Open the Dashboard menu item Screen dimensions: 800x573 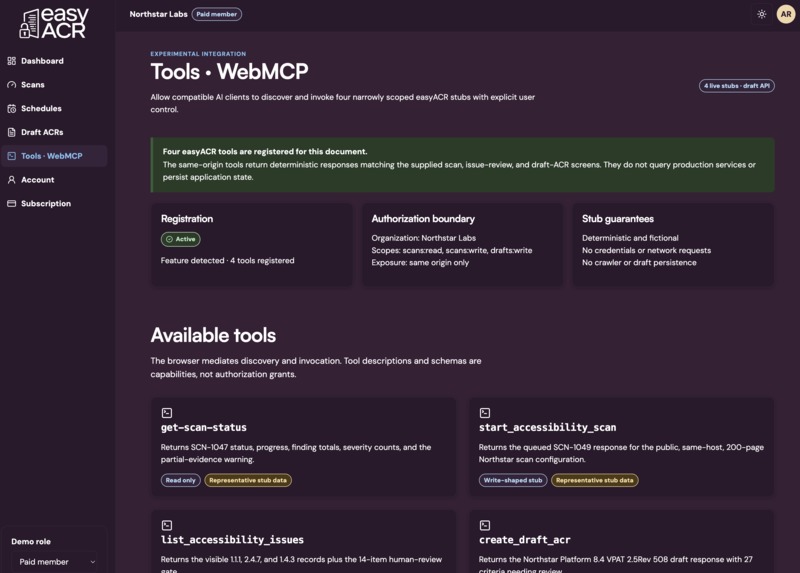(54, 61)
